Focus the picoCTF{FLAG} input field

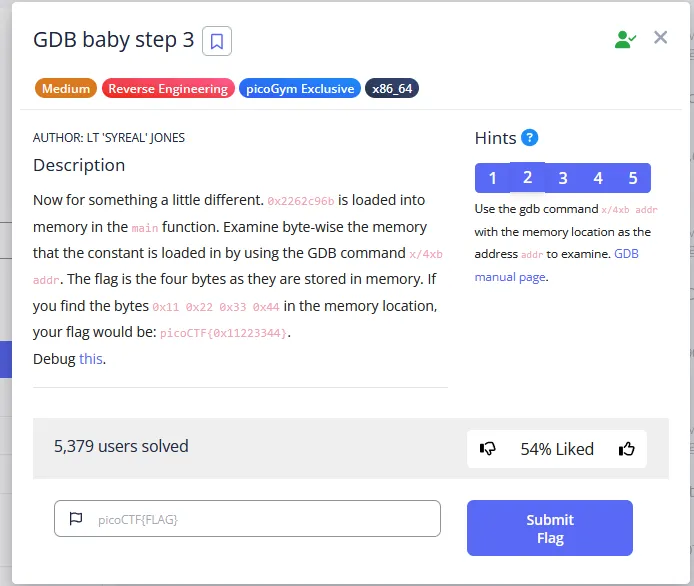(x=260, y=519)
